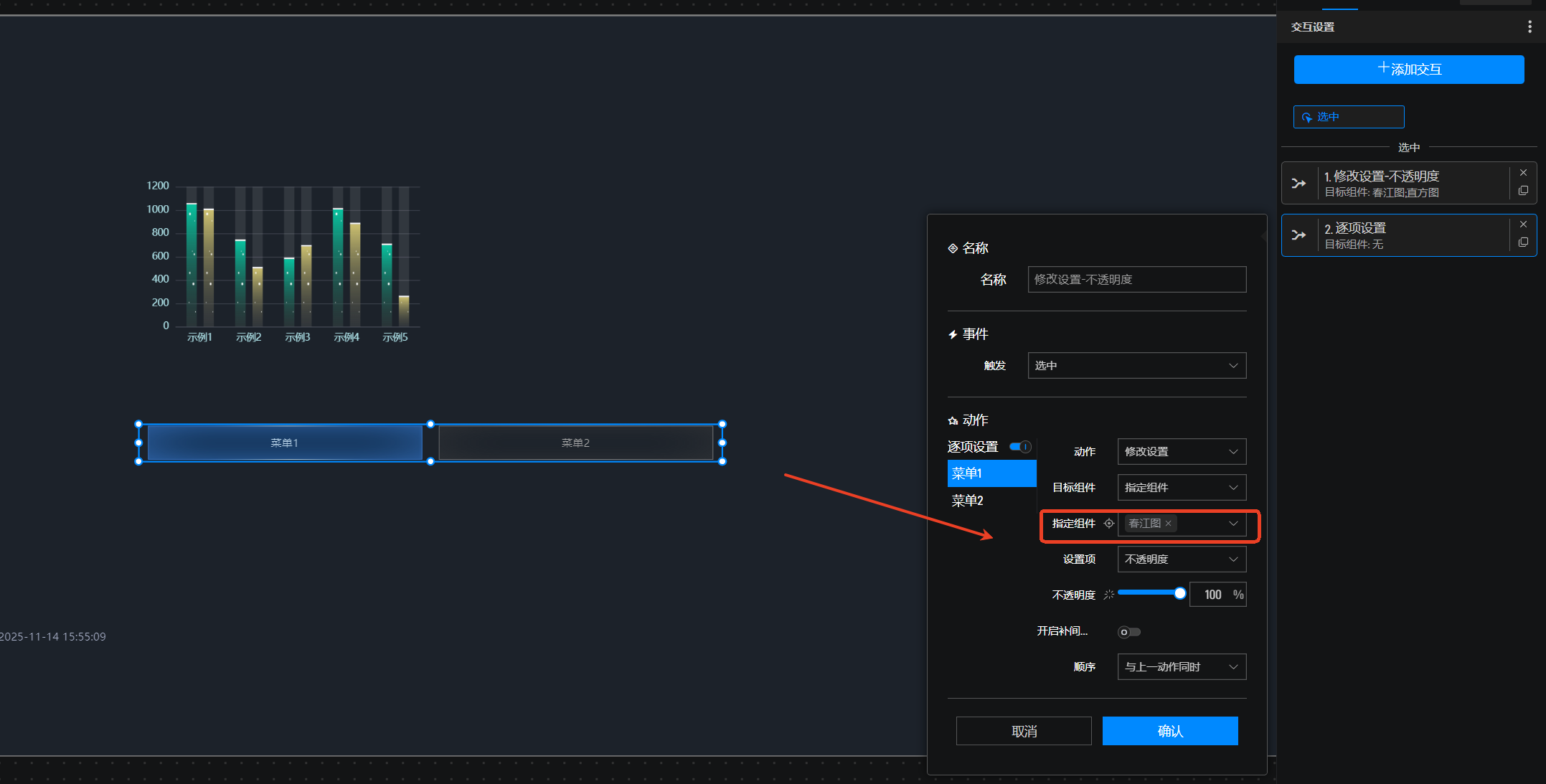This screenshot has height=784, width=1546.
Task: Click the 添加交互 button
Action: tap(1408, 70)
